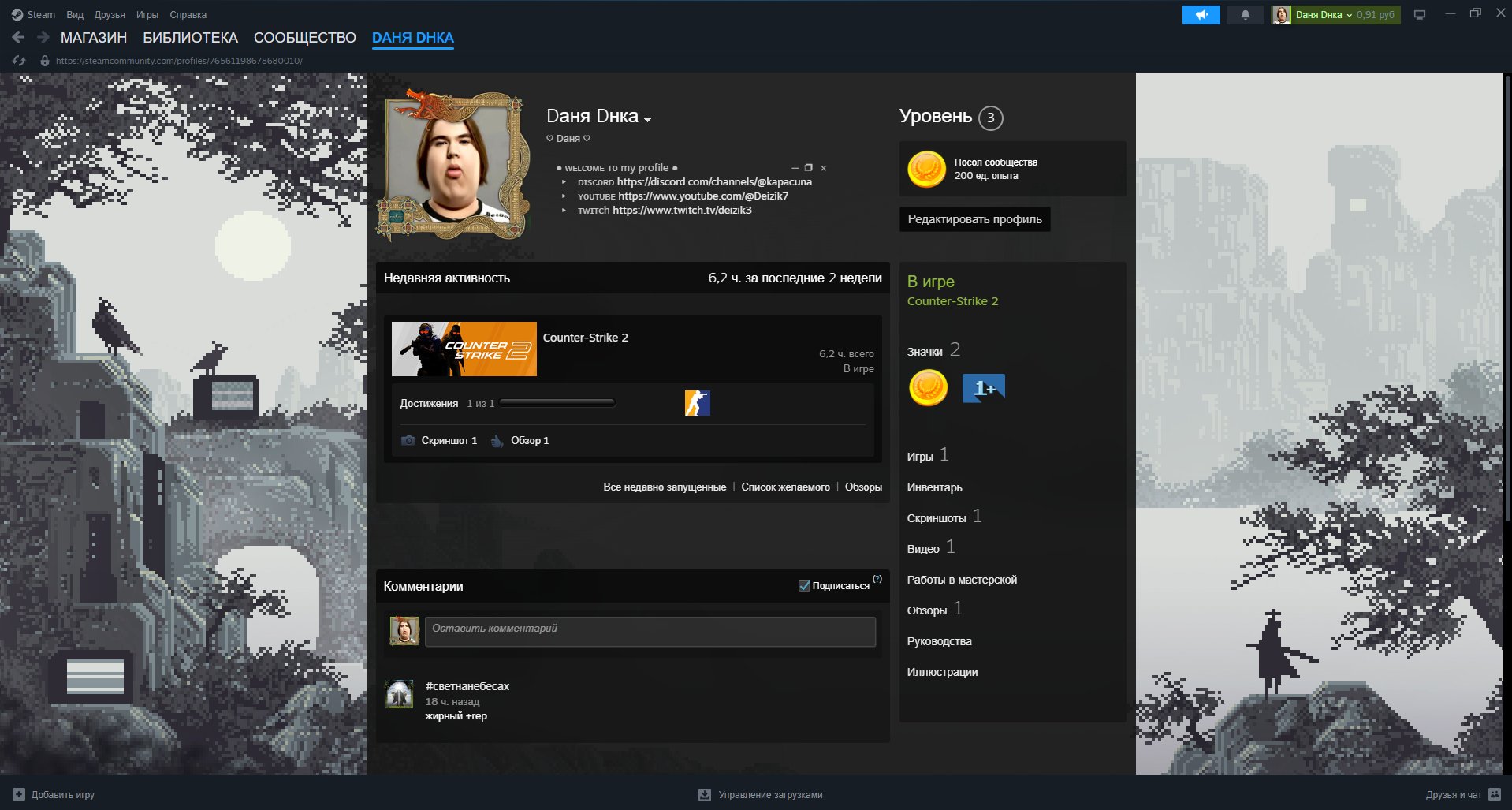1512x810 pixels.
Task: Open the gold Посол сообщества badge under Значки
Action: [928, 388]
